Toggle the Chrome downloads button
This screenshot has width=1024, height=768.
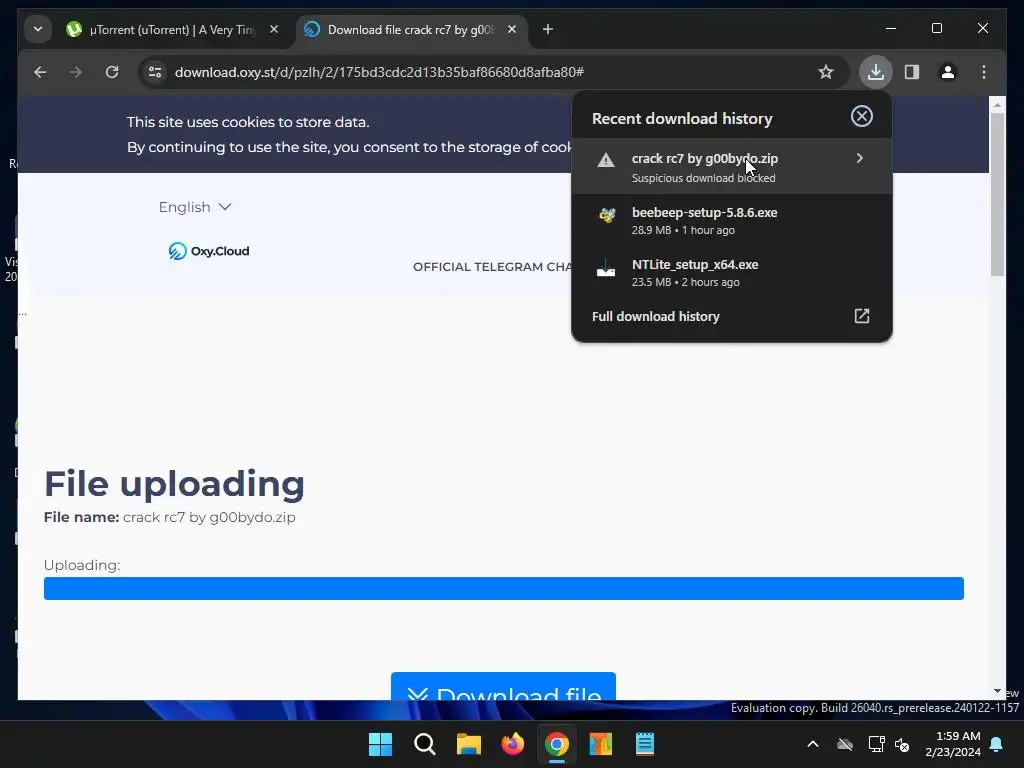(x=876, y=72)
